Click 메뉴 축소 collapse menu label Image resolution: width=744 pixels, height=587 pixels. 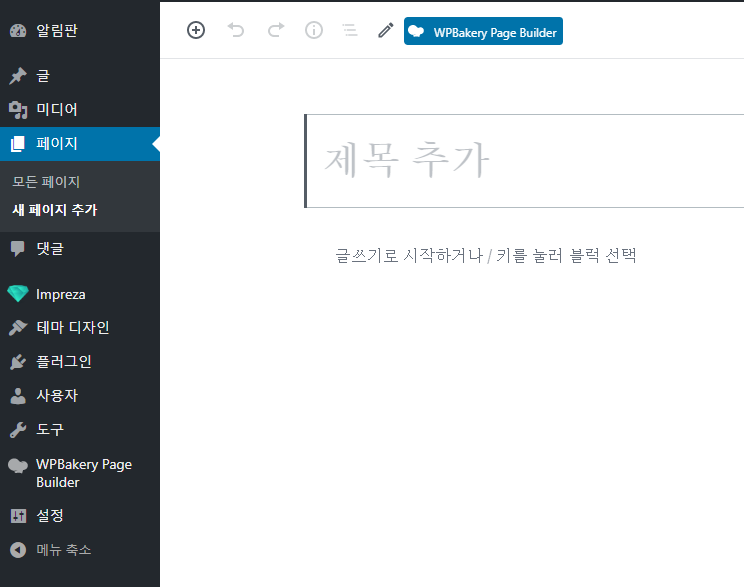pos(64,550)
